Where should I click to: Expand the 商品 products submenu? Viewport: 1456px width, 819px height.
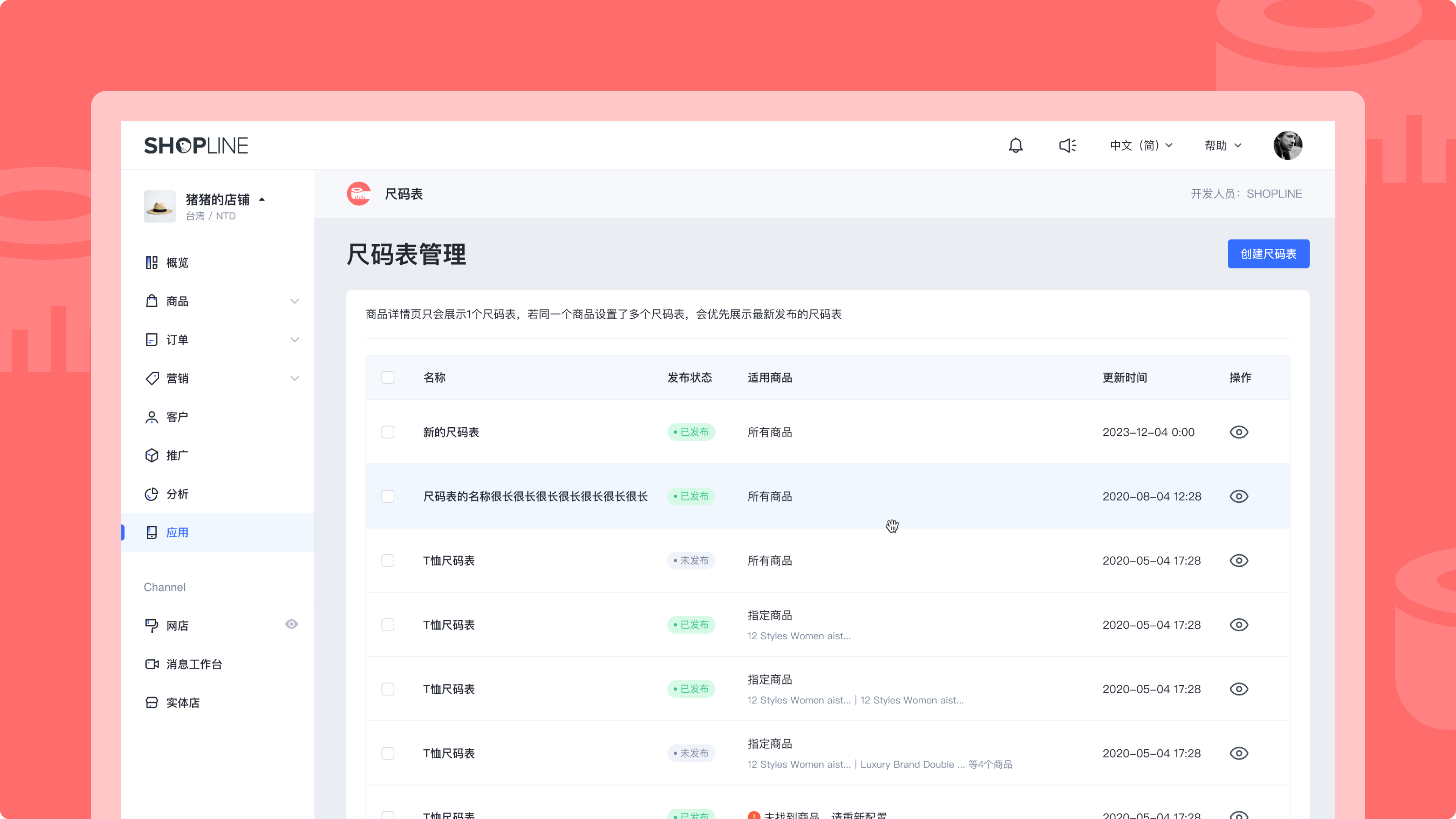pos(295,301)
